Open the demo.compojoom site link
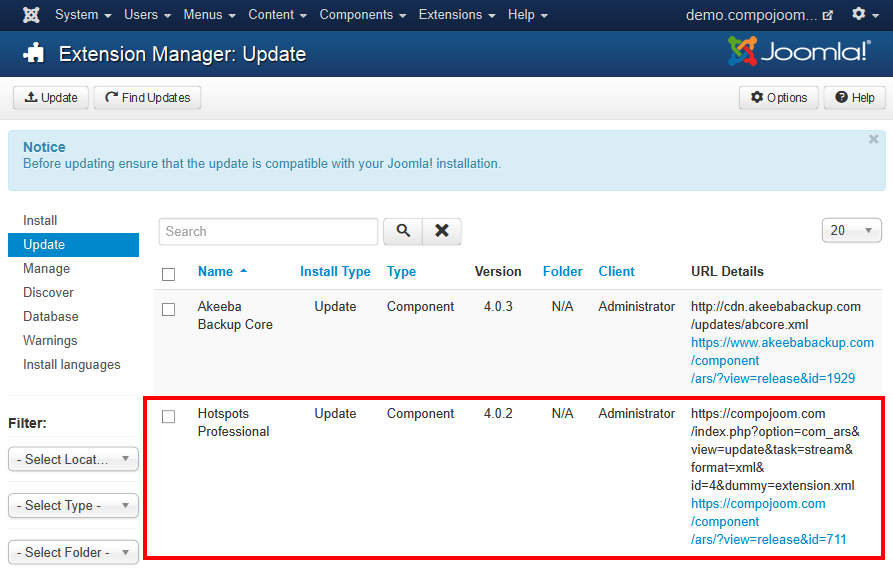The width and height of the screenshot is (893, 571). click(x=759, y=15)
